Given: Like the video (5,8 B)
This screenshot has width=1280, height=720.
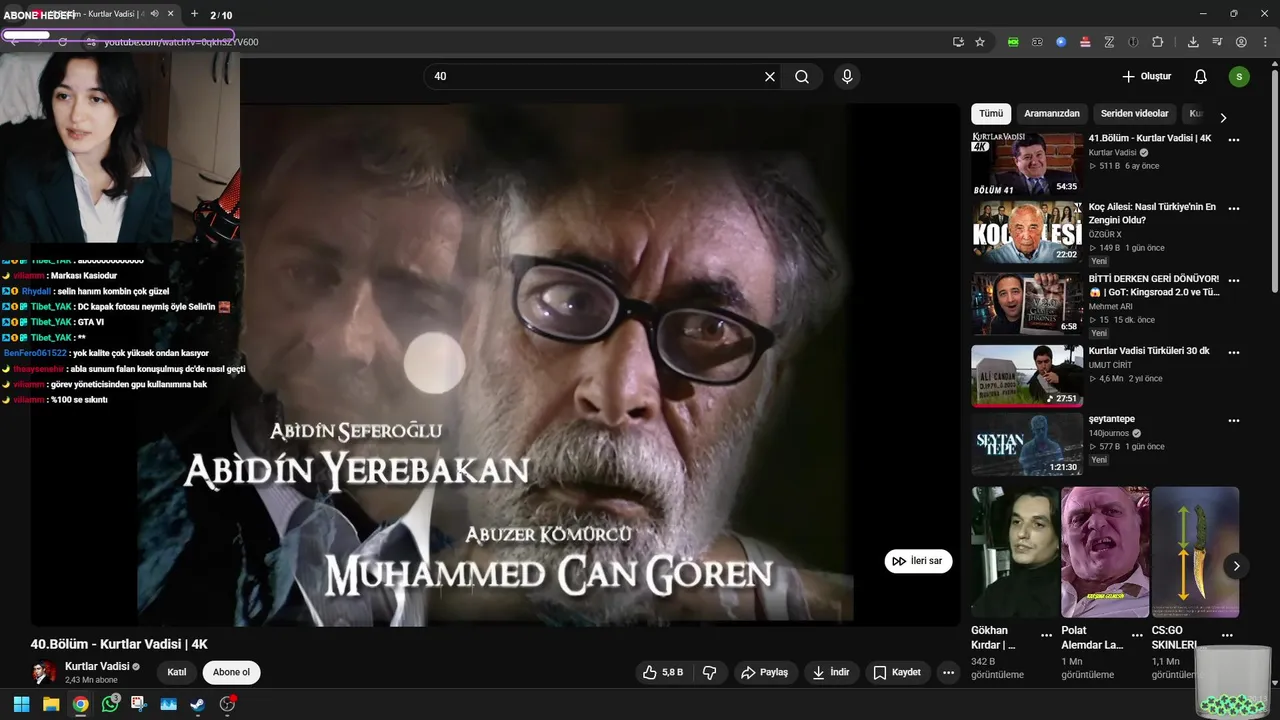Looking at the screenshot, I should pyautogui.click(x=664, y=673).
